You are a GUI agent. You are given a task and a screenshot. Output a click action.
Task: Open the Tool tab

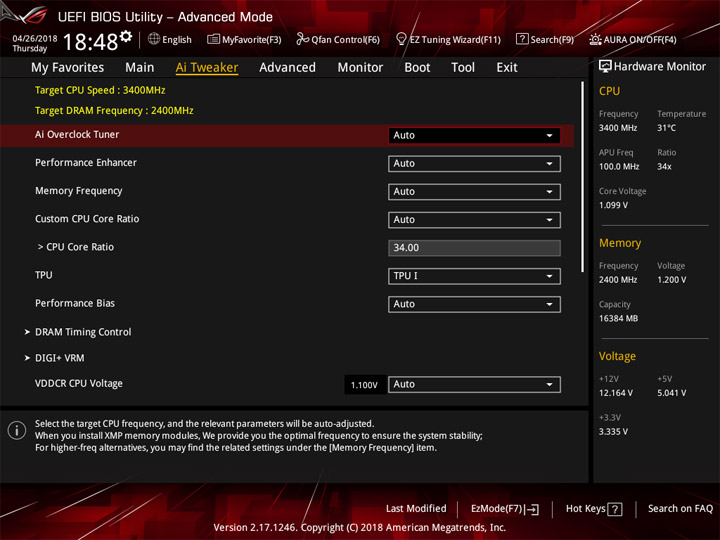click(x=463, y=68)
